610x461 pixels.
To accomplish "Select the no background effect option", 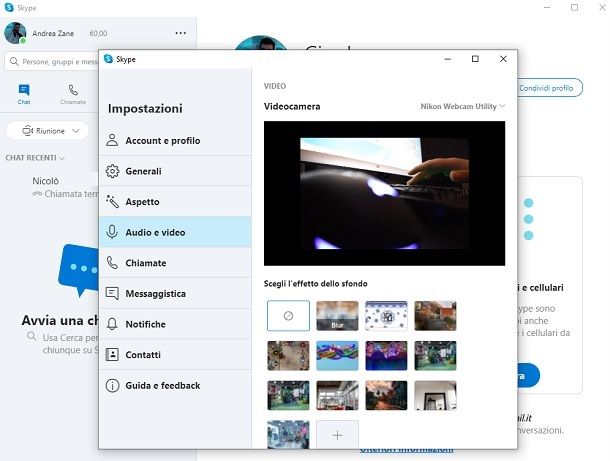I will [288, 316].
